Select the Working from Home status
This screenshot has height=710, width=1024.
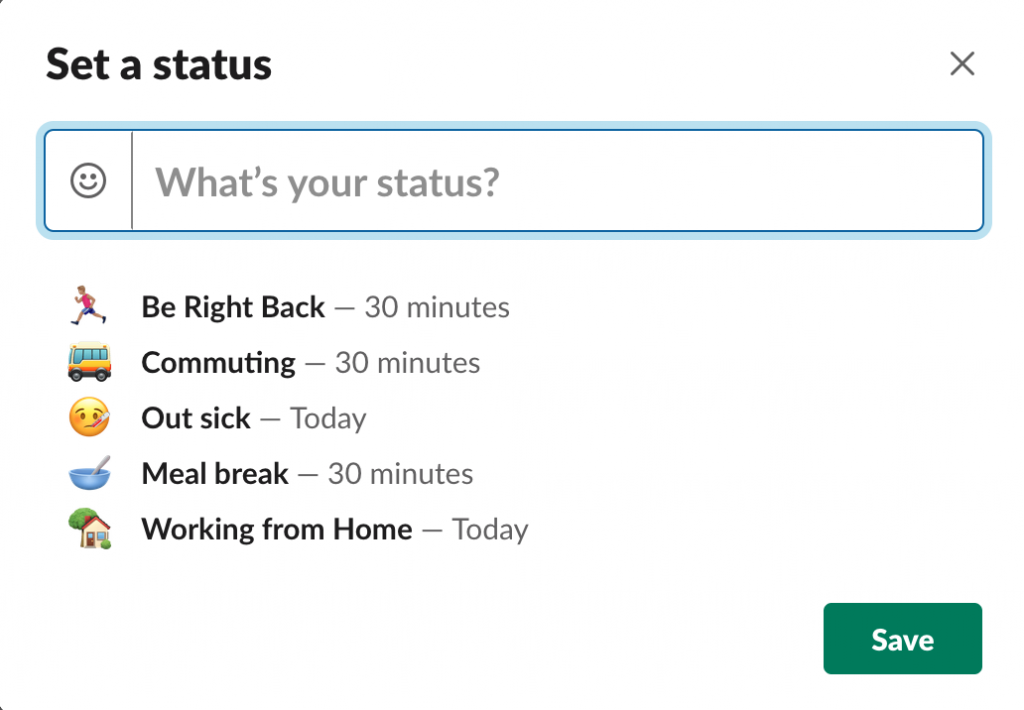click(x=277, y=529)
